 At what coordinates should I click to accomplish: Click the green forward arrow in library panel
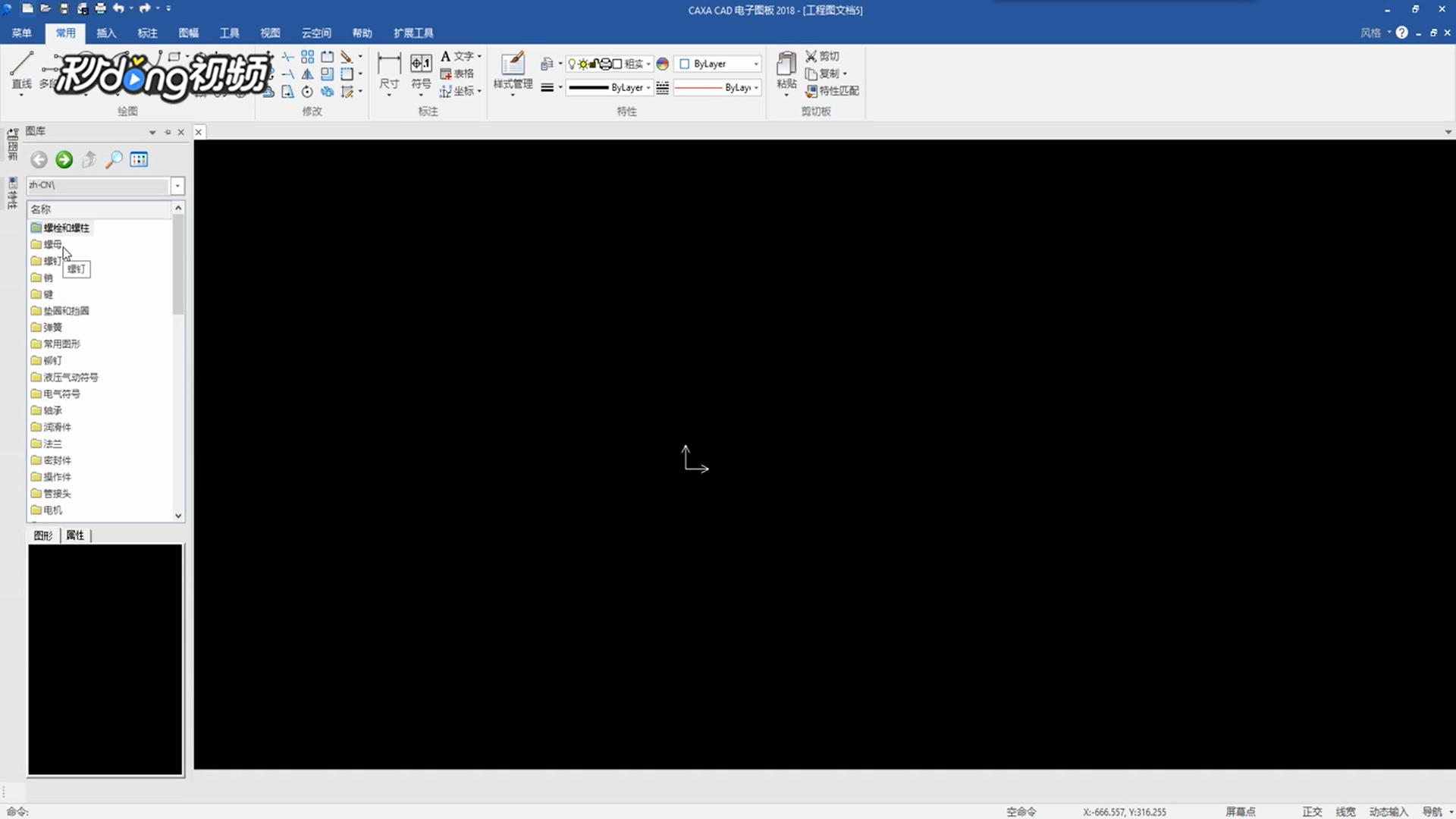click(x=64, y=159)
